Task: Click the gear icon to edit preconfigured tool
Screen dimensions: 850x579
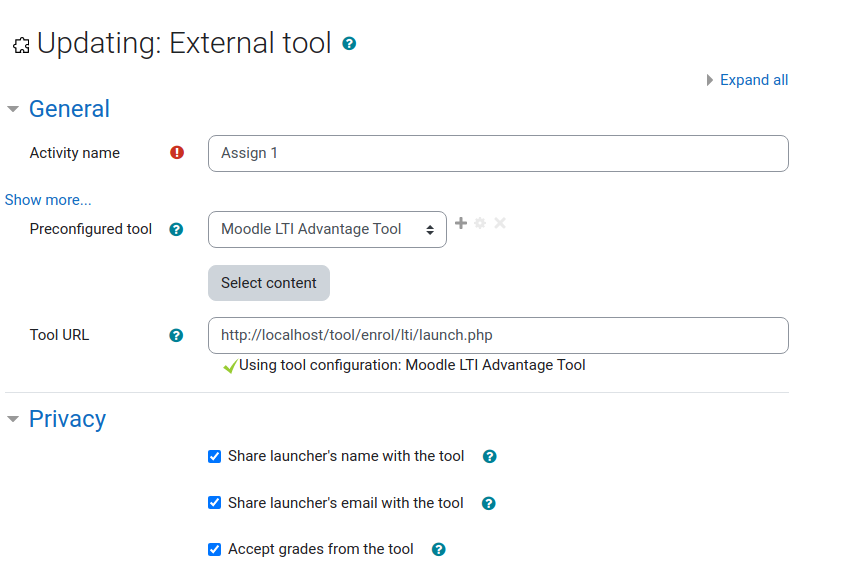Action: pos(480,223)
